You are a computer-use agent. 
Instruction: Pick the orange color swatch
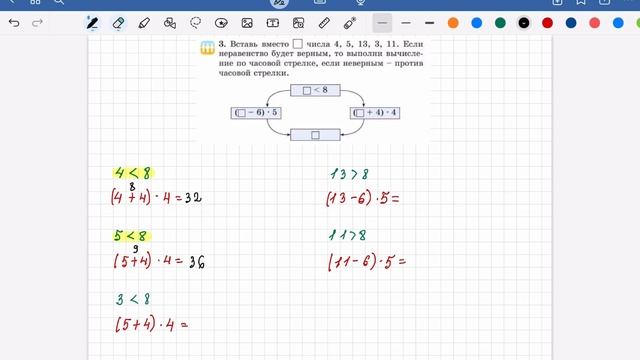tap(453, 23)
